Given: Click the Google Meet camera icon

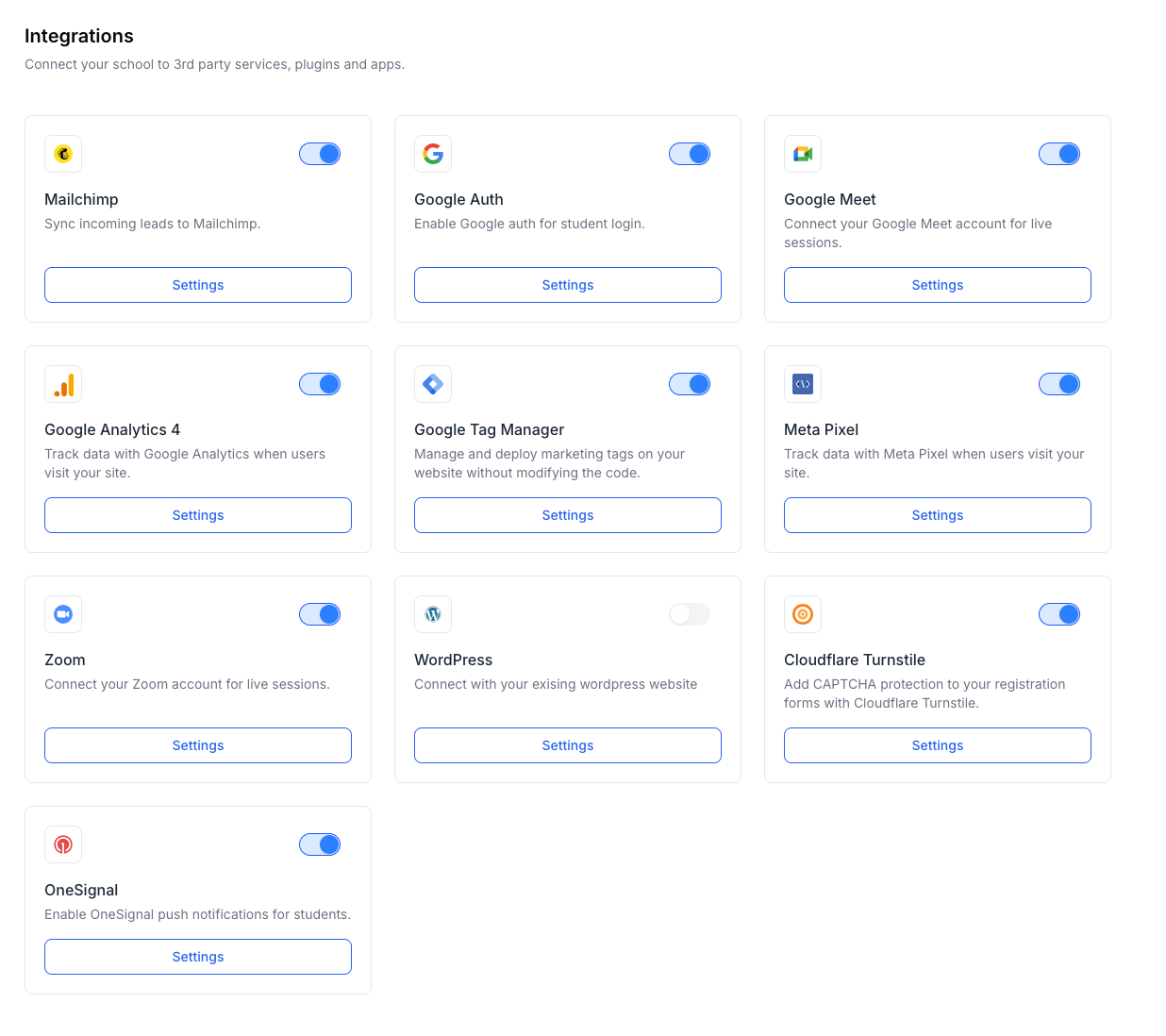Looking at the screenshot, I should [x=803, y=154].
